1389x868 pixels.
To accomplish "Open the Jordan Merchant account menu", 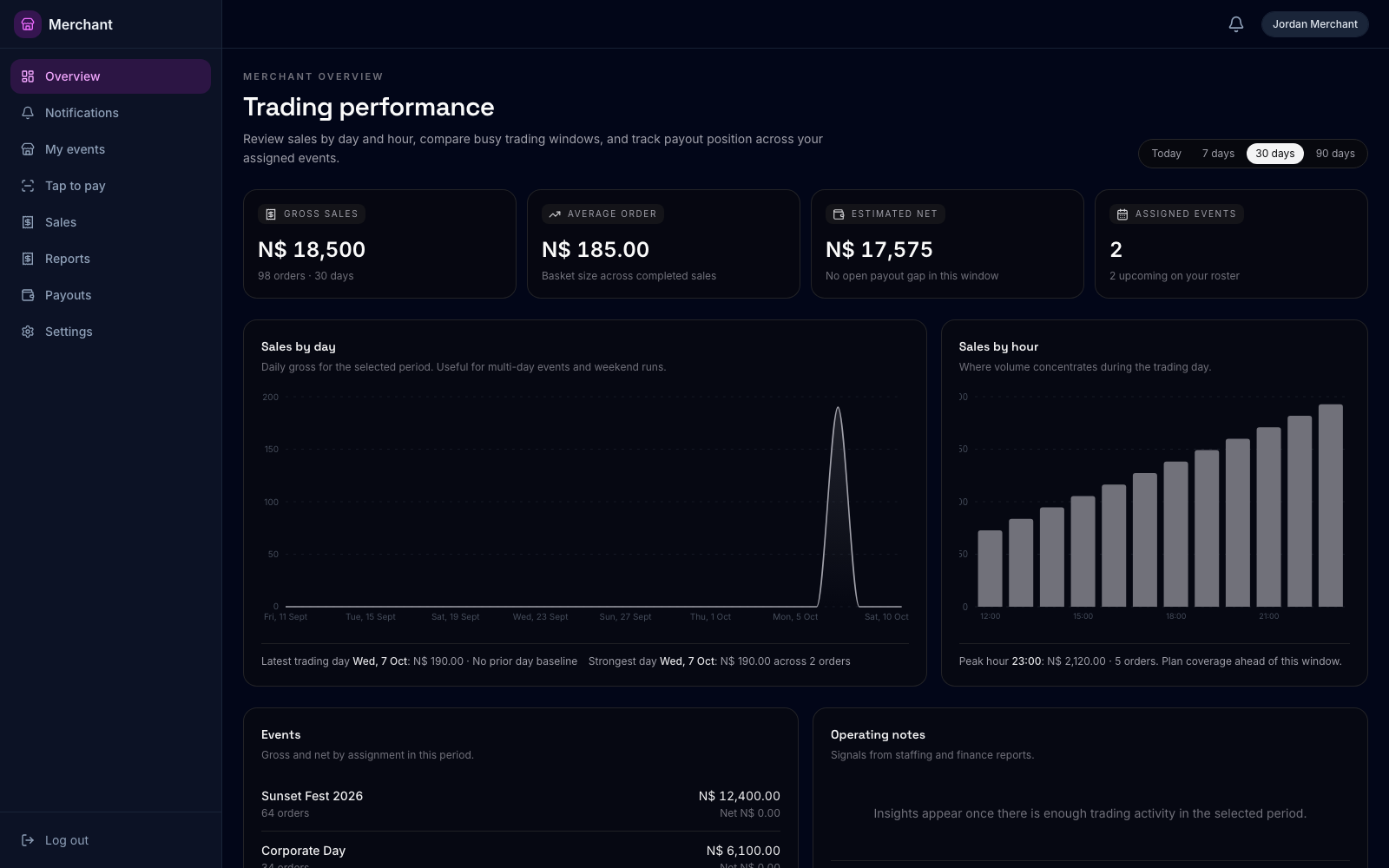I will pos(1314,24).
